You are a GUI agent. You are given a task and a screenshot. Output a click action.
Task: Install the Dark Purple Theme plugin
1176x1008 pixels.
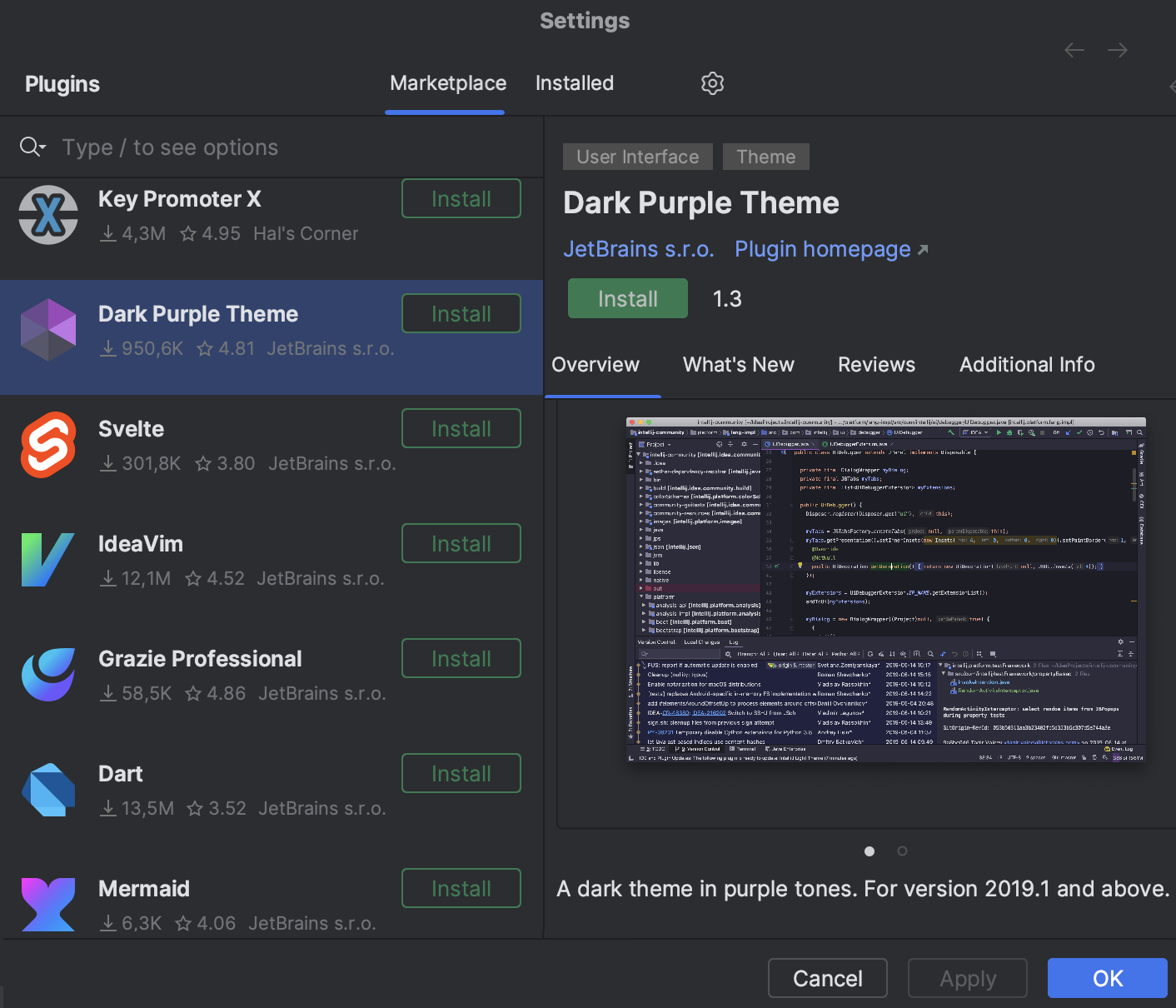(x=627, y=297)
